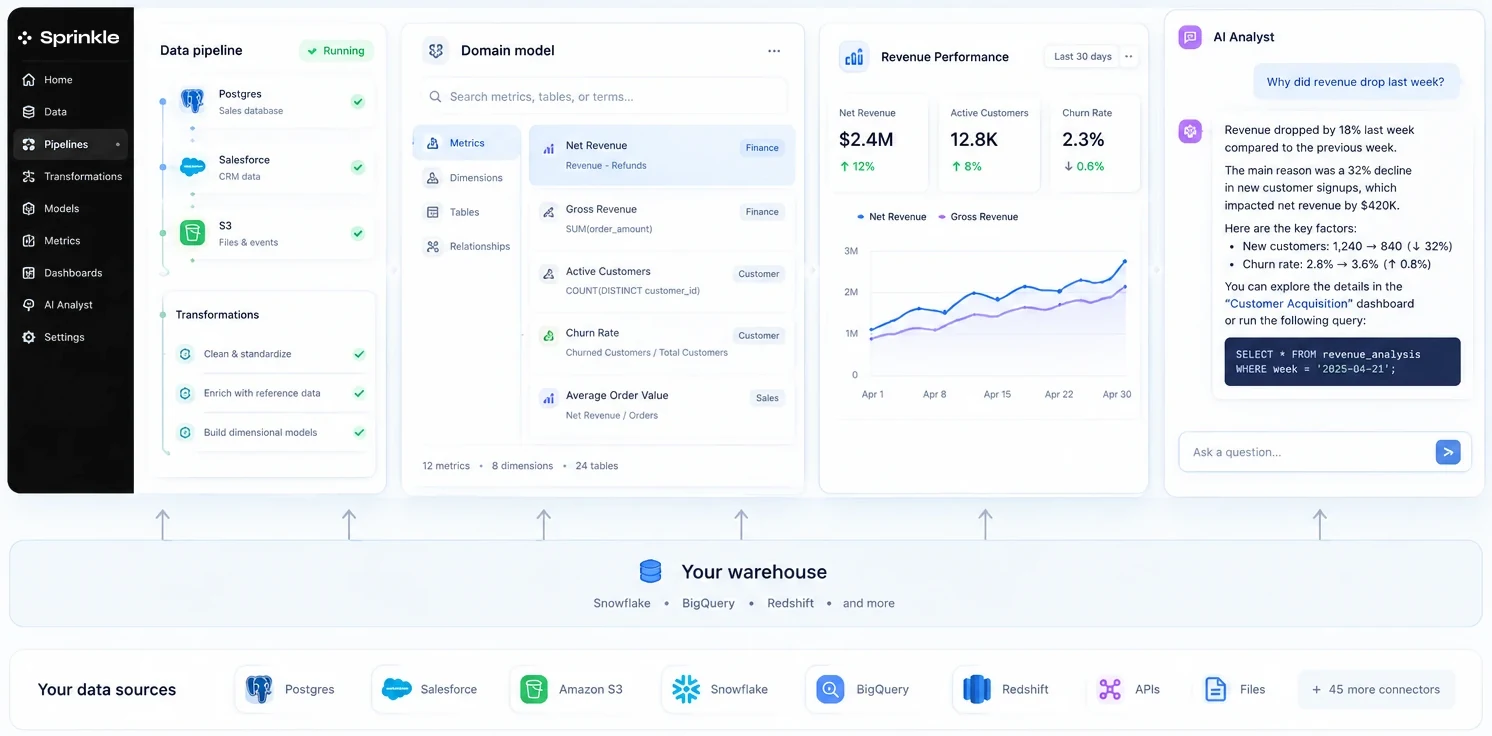Open Transformations in the sidebar
This screenshot has height=736, width=1492.
[x=70, y=176]
